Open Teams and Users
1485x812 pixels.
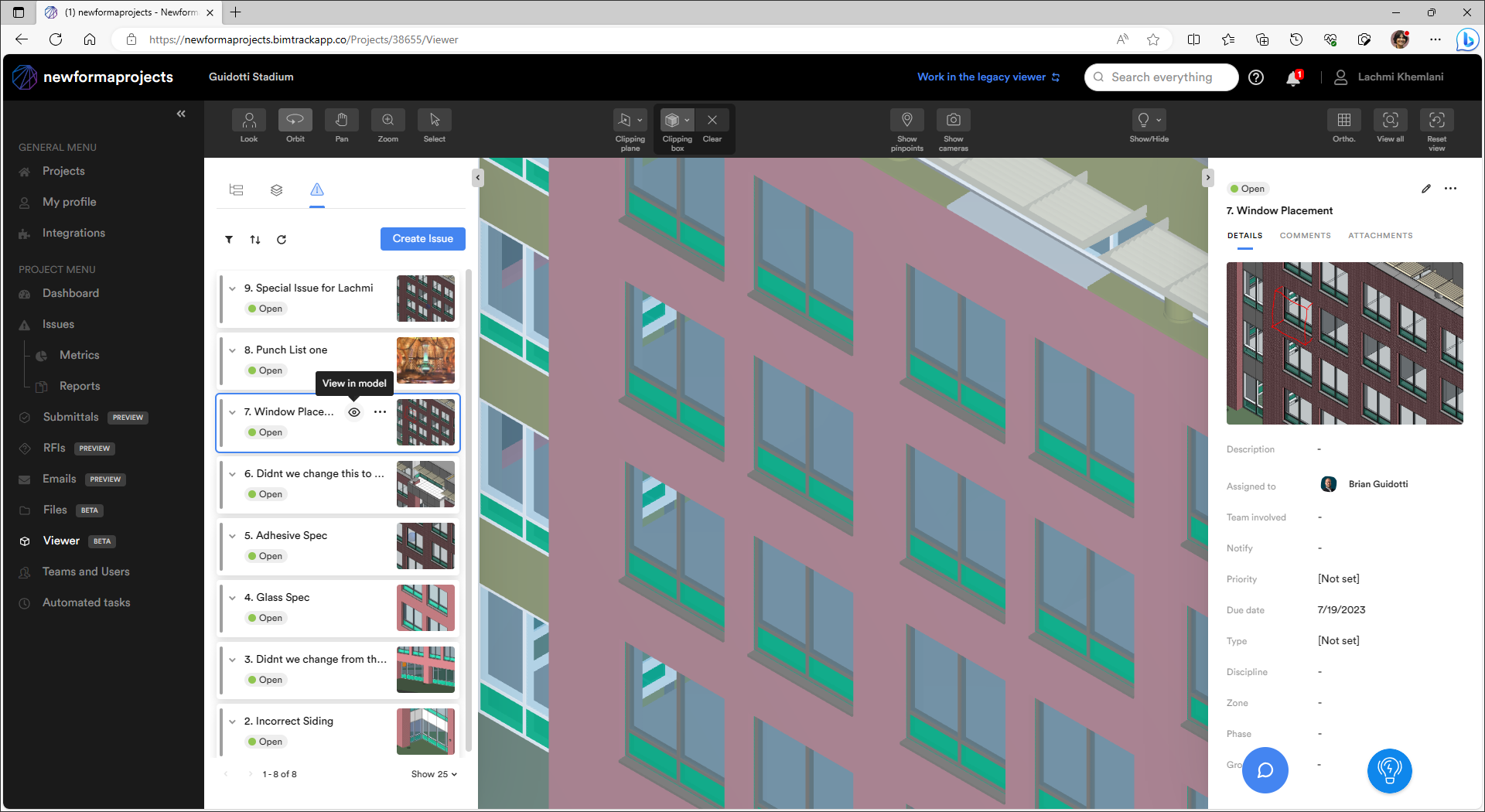(x=86, y=572)
